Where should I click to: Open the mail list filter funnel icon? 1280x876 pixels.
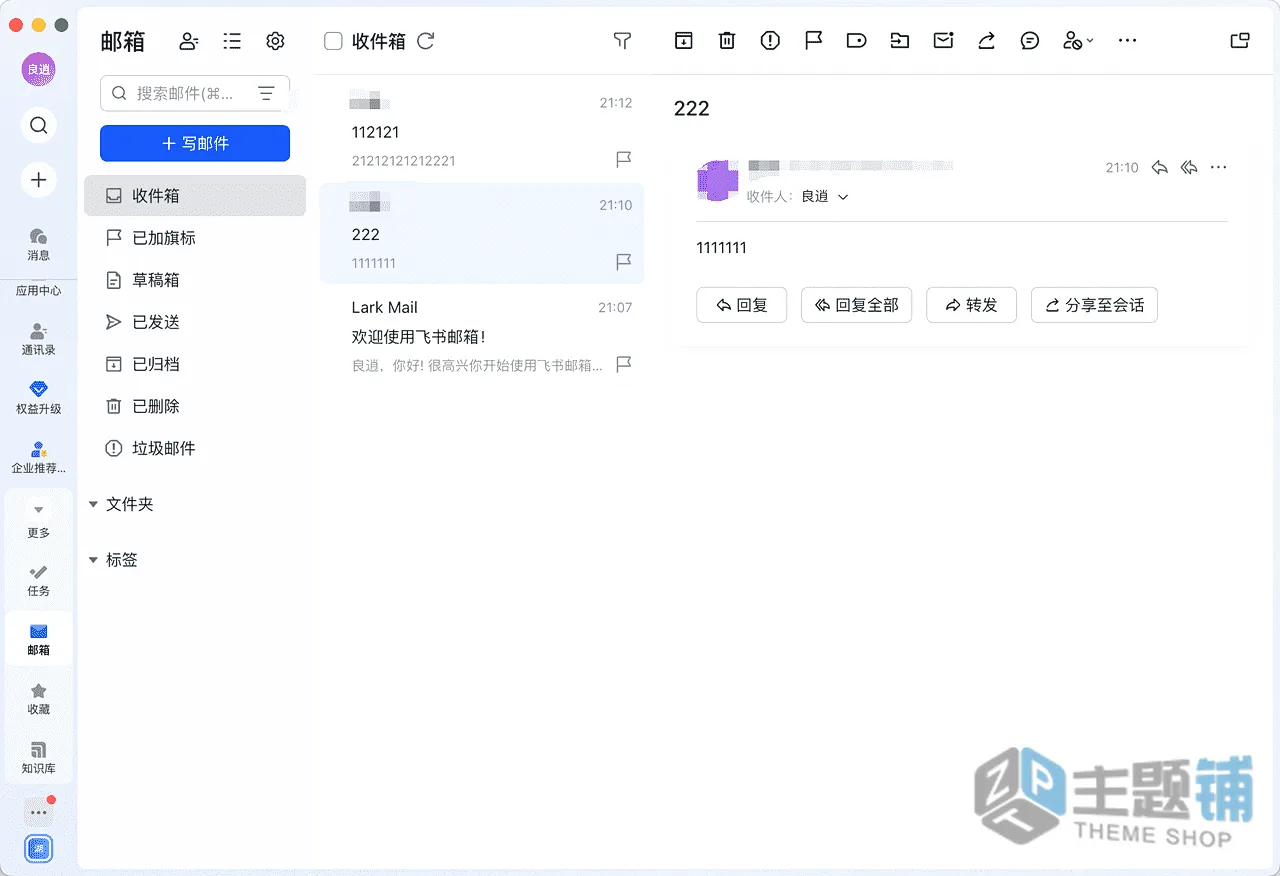coord(622,41)
